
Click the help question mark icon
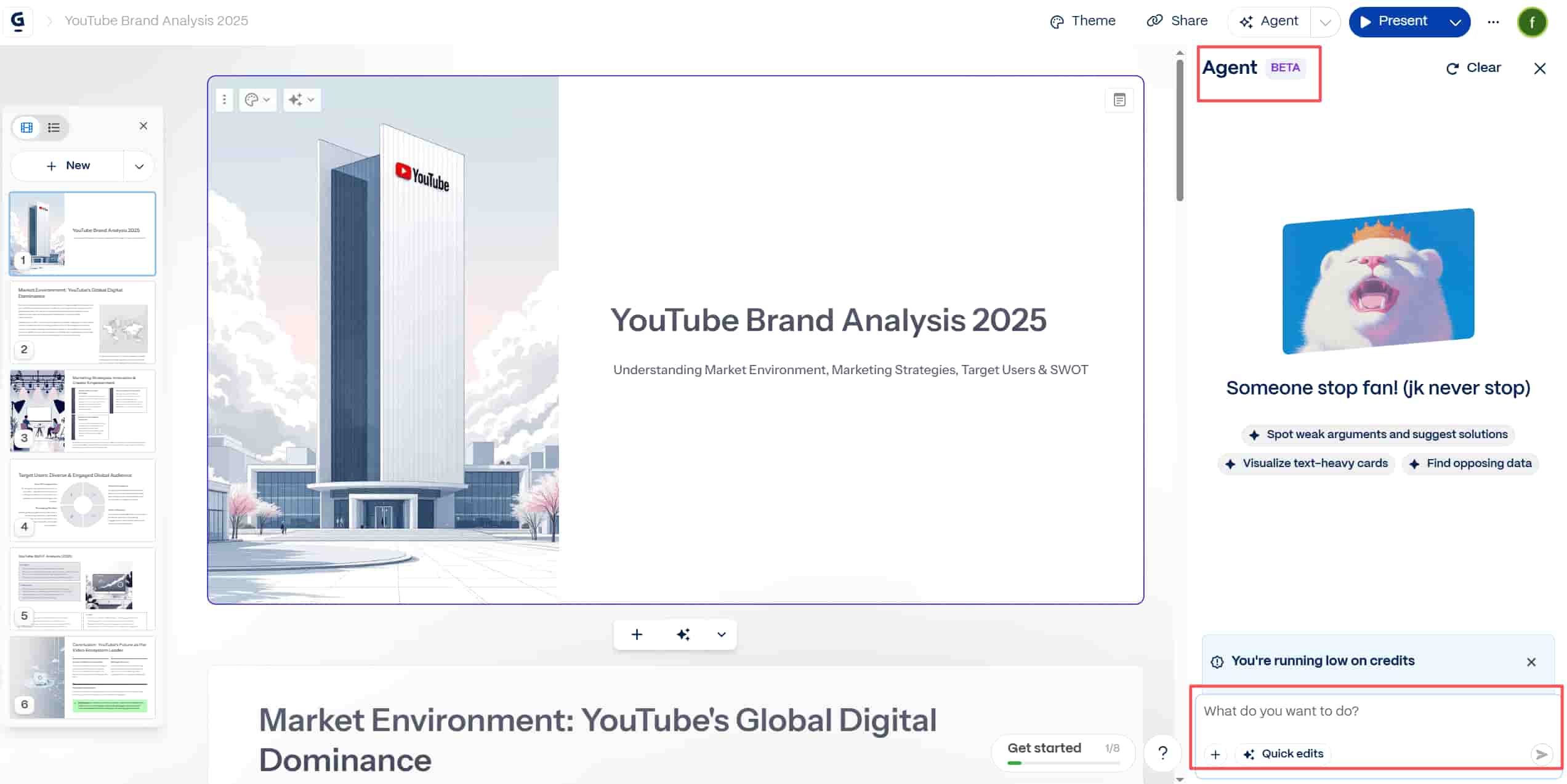(x=1162, y=753)
